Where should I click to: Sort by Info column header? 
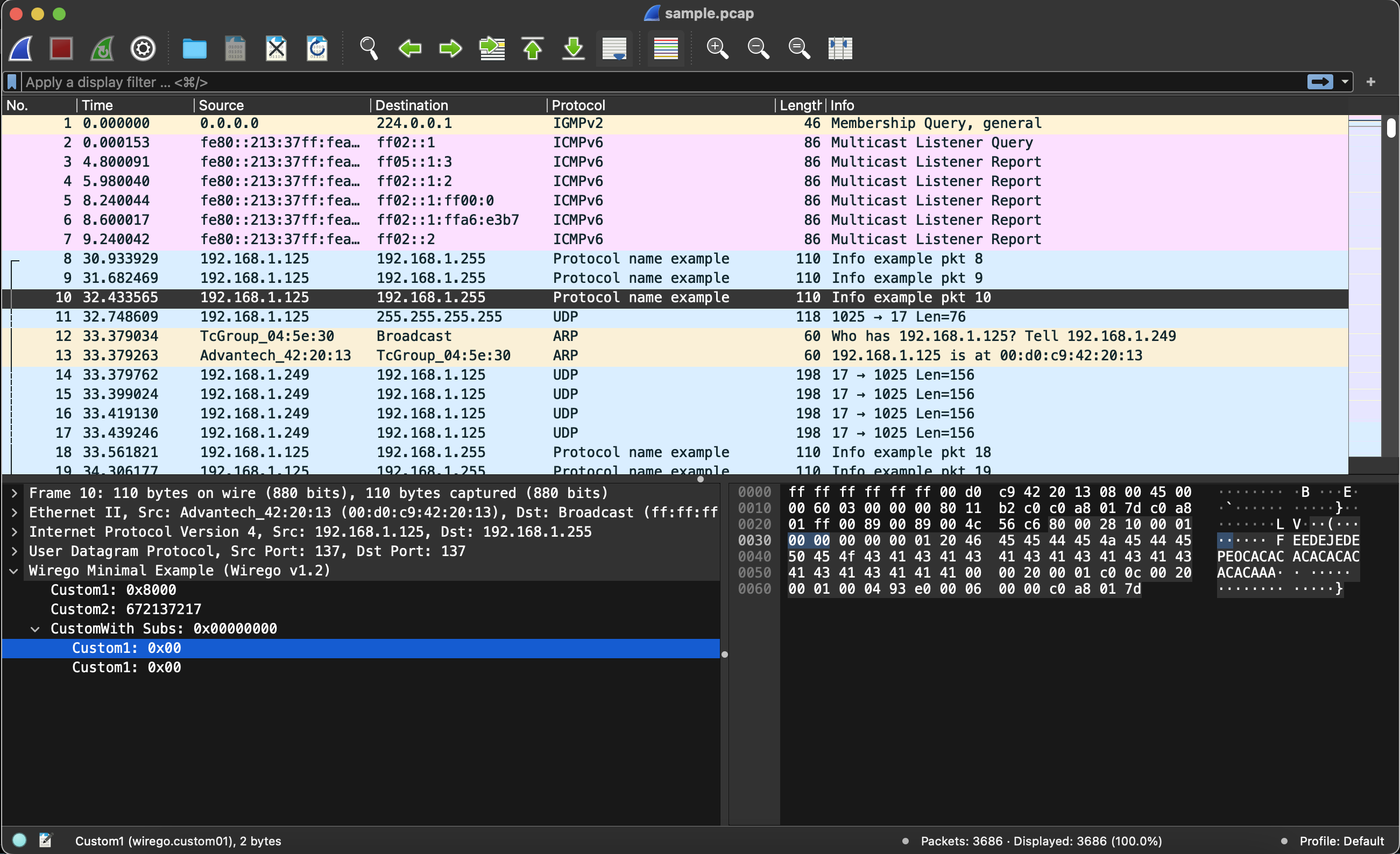[x=1087, y=105]
